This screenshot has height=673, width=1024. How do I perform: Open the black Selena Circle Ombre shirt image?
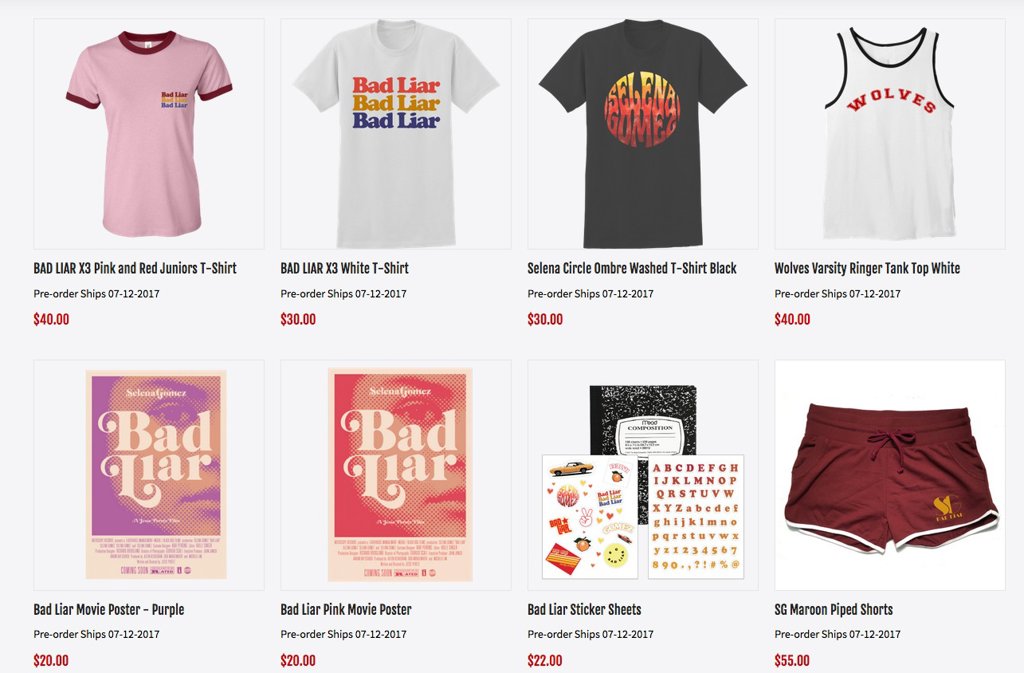coord(643,134)
